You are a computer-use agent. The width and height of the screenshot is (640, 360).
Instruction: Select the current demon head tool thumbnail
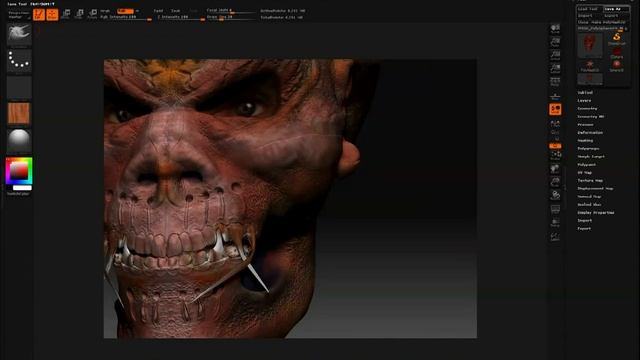click(590, 45)
